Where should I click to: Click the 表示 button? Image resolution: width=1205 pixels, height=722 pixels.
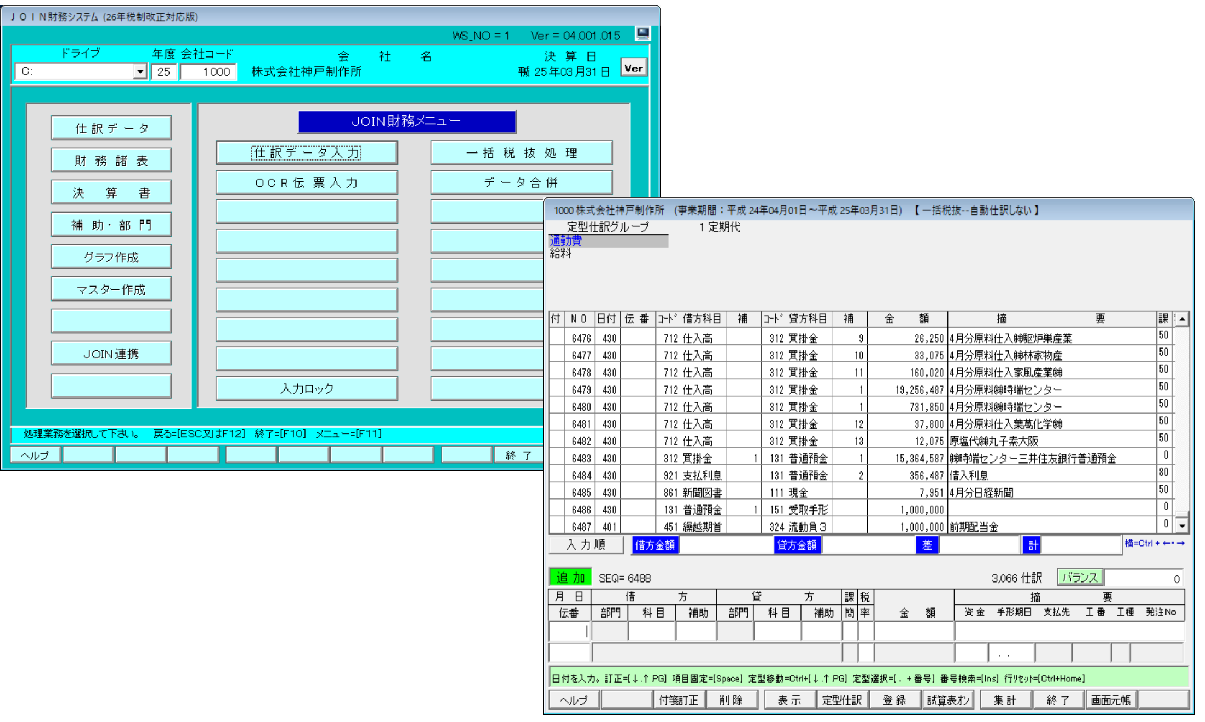(789, 700)
